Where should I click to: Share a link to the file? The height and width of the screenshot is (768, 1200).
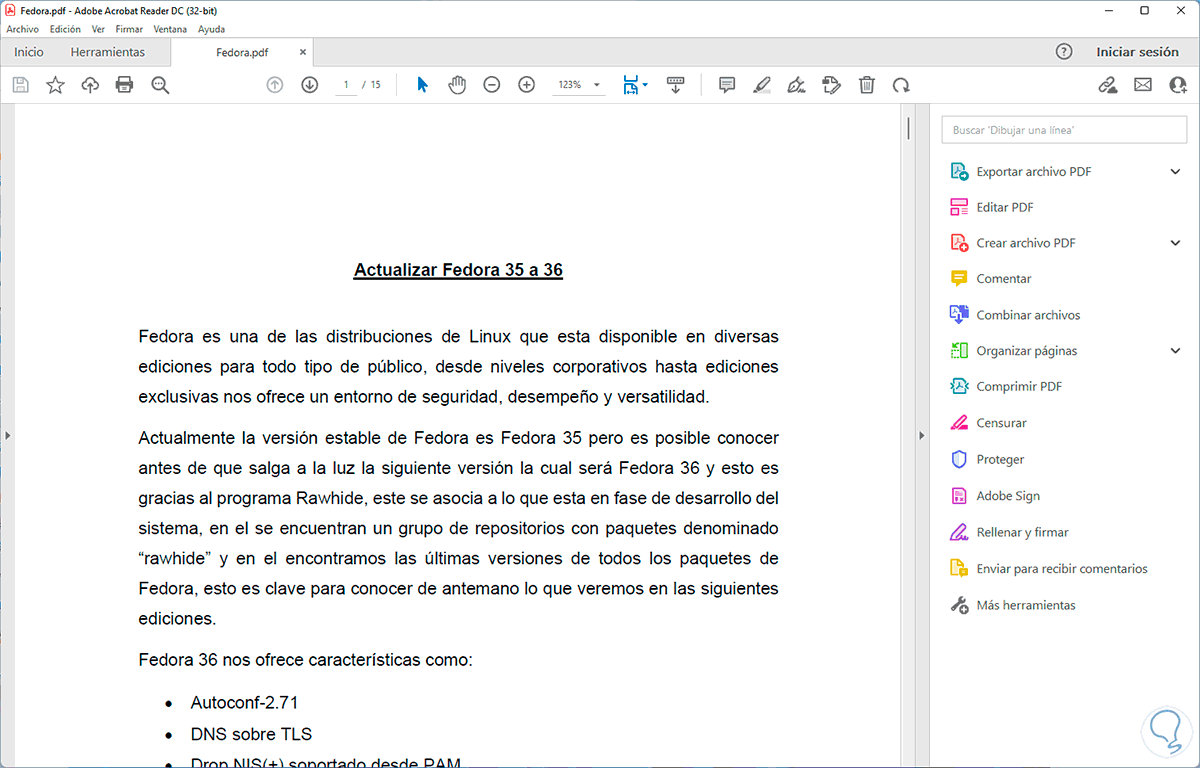[x=1108, y=85]
